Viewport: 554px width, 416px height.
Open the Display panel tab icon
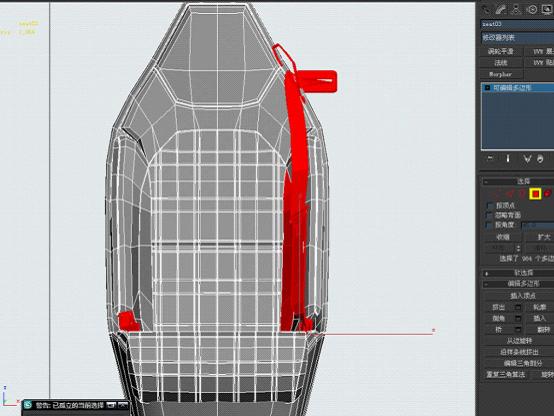point(547,10)
